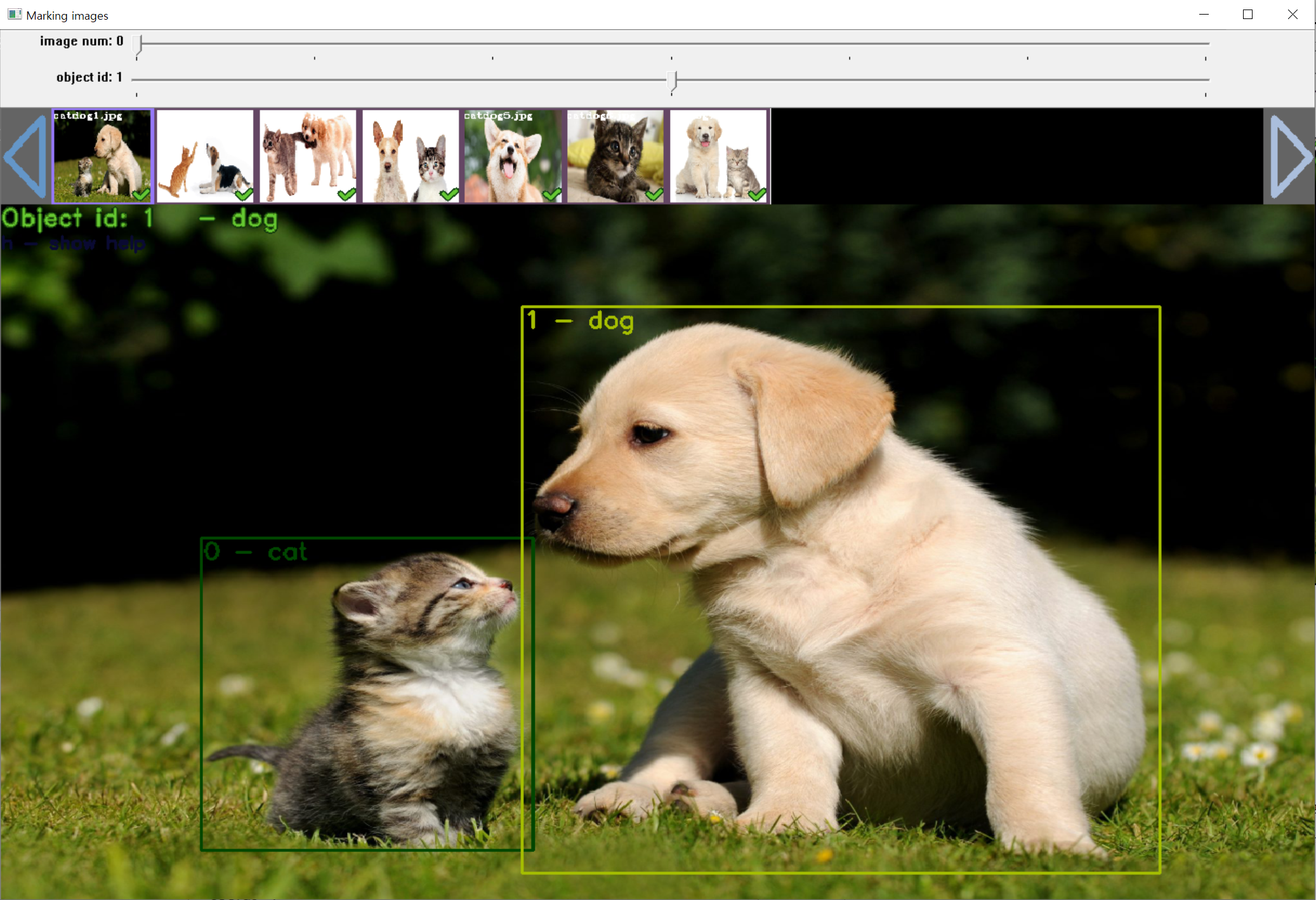Screen dimensions: 1316x900
Task: Select the third thumbnail with spaniel puppy
Action: pyautogui.click(x=308, y=156)
